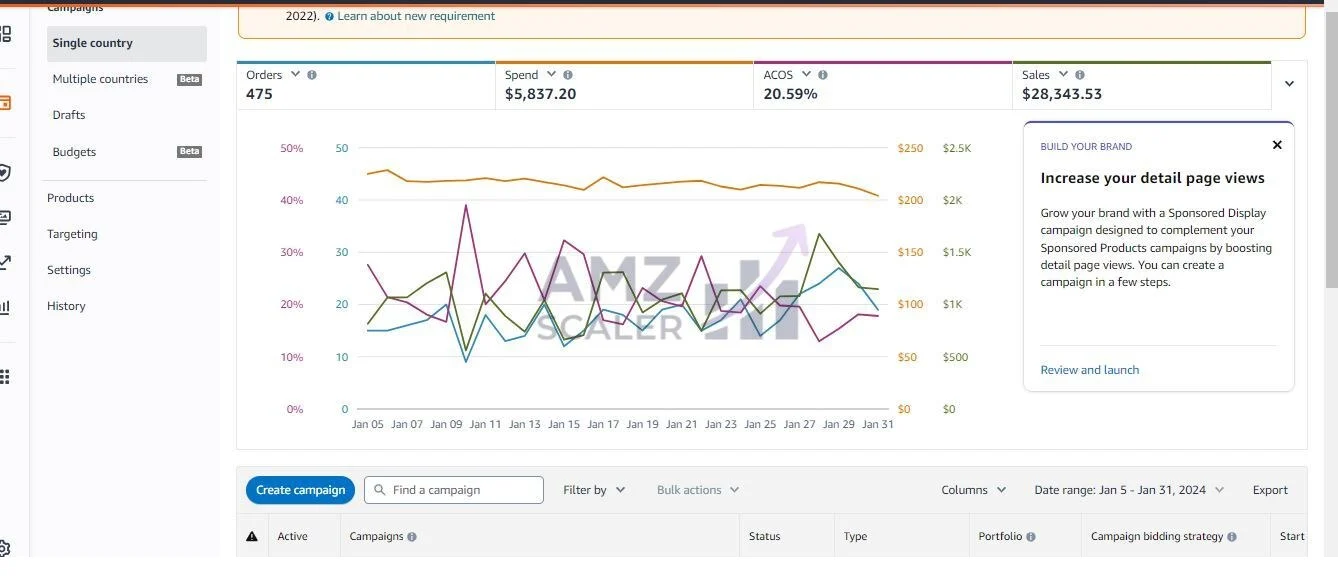
Task: Open the Orders metric dropdown chevron
Action: tap(295, 75)
